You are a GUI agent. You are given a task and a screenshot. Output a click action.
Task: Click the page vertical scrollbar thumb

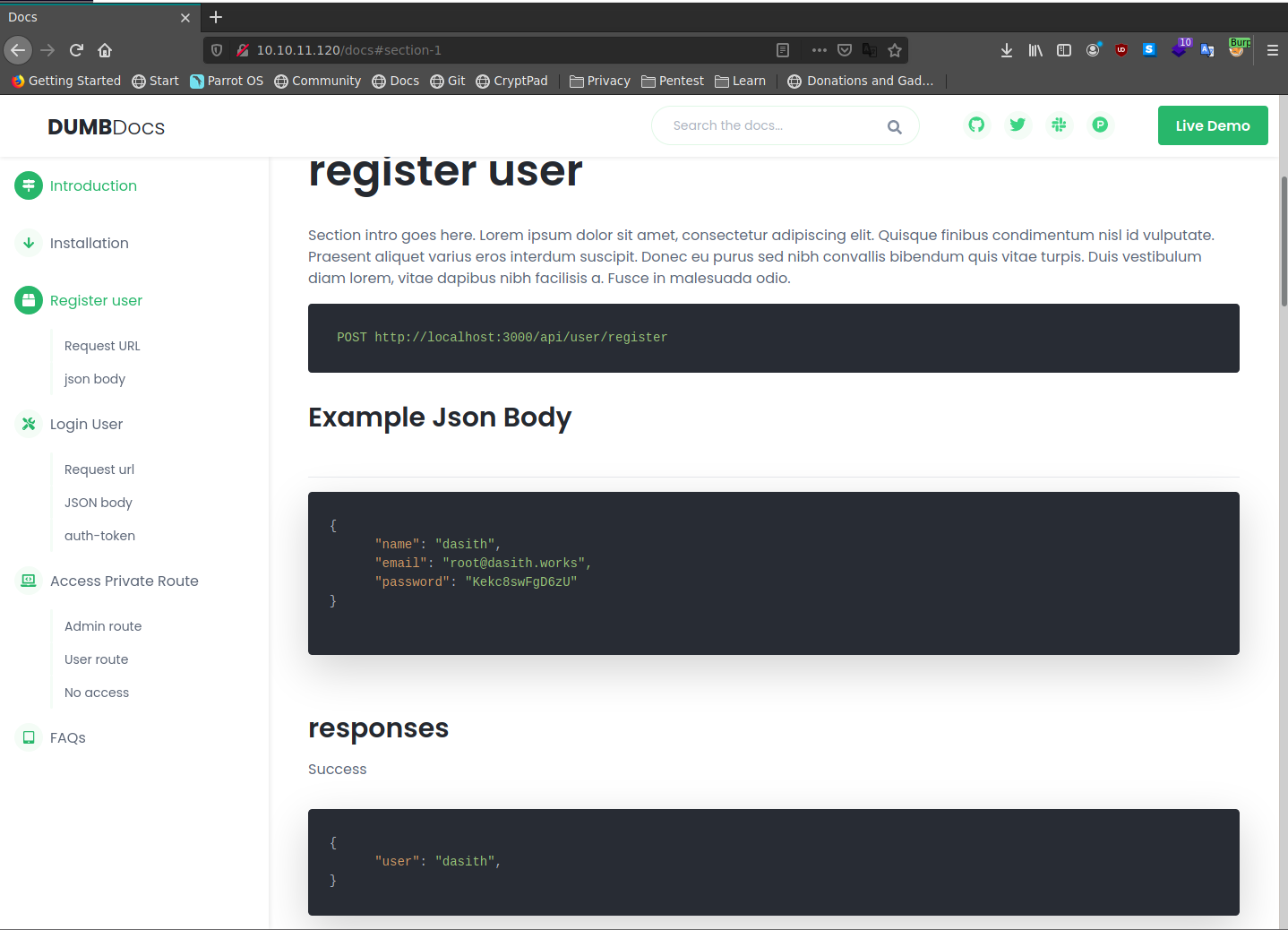[1284, 241]
